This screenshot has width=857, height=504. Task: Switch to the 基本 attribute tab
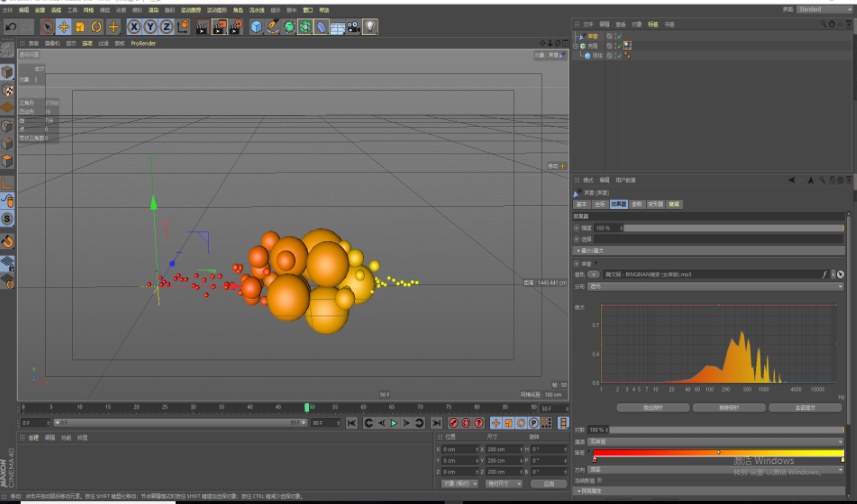point(582,204)
